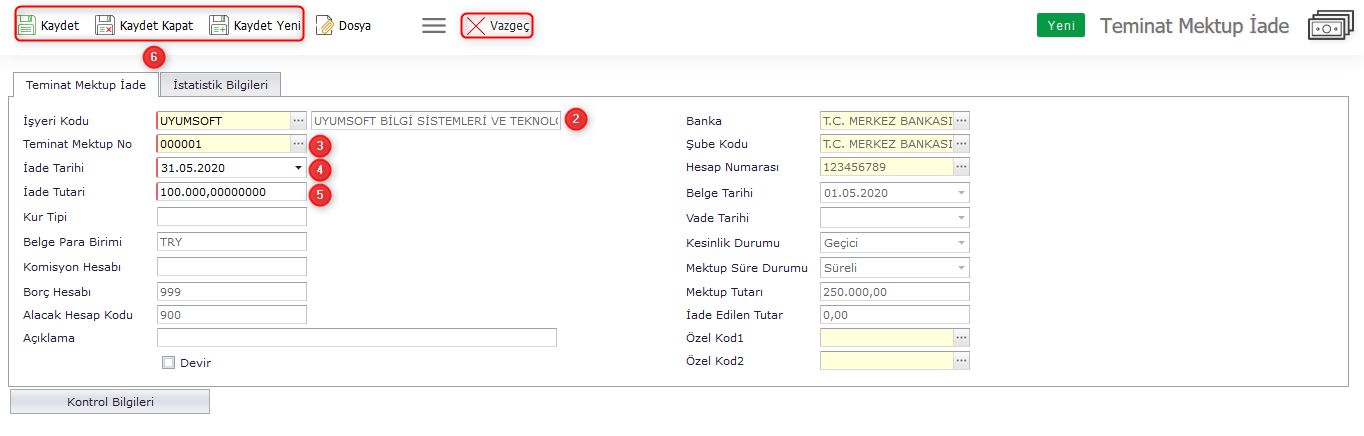Expand the İade Tarihi date dropdown
This screenshot has height=436, width=1364.
click(297, 168)
